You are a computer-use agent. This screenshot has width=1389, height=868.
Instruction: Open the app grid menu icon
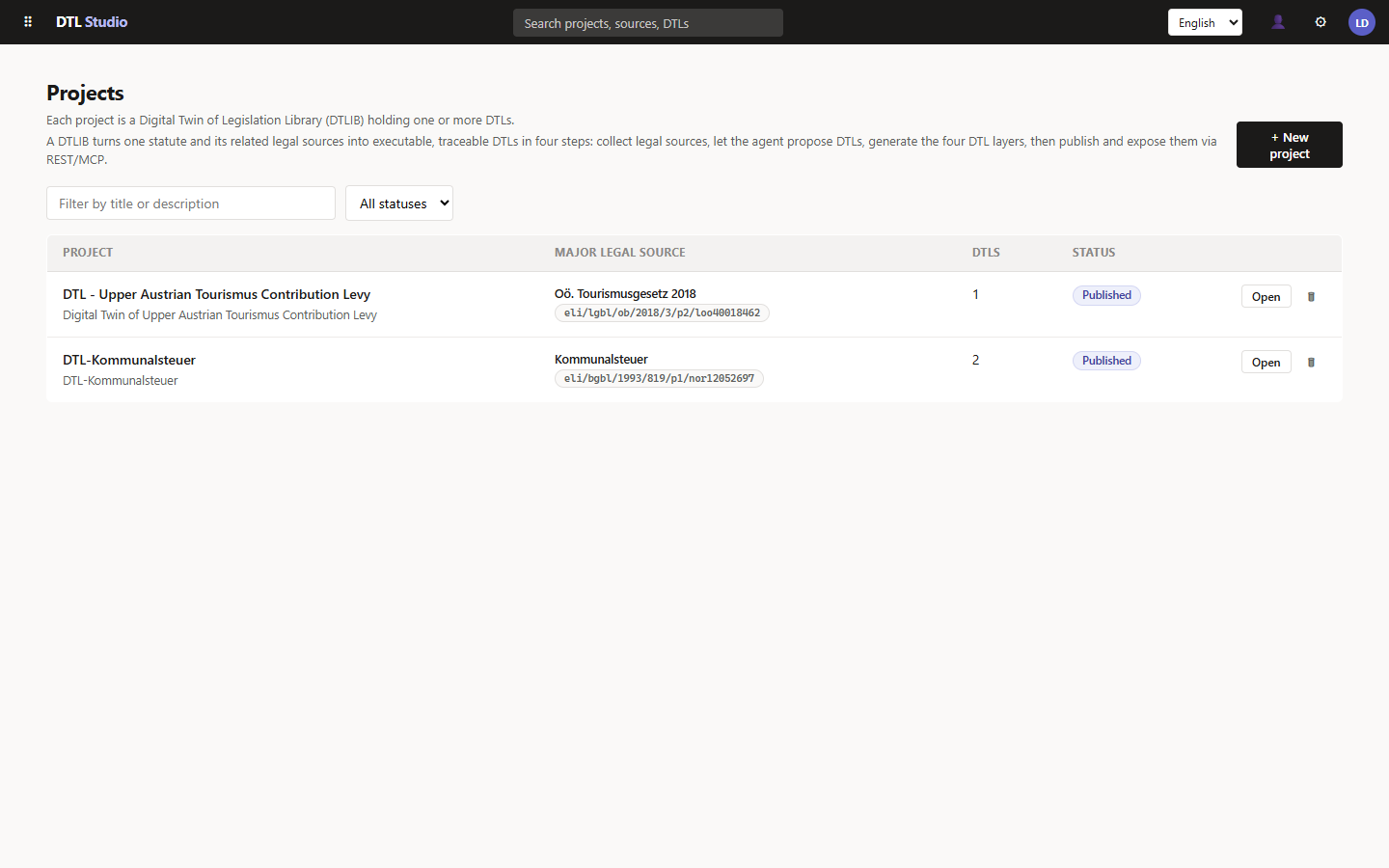pyautogui.click(x=28, y=22)
